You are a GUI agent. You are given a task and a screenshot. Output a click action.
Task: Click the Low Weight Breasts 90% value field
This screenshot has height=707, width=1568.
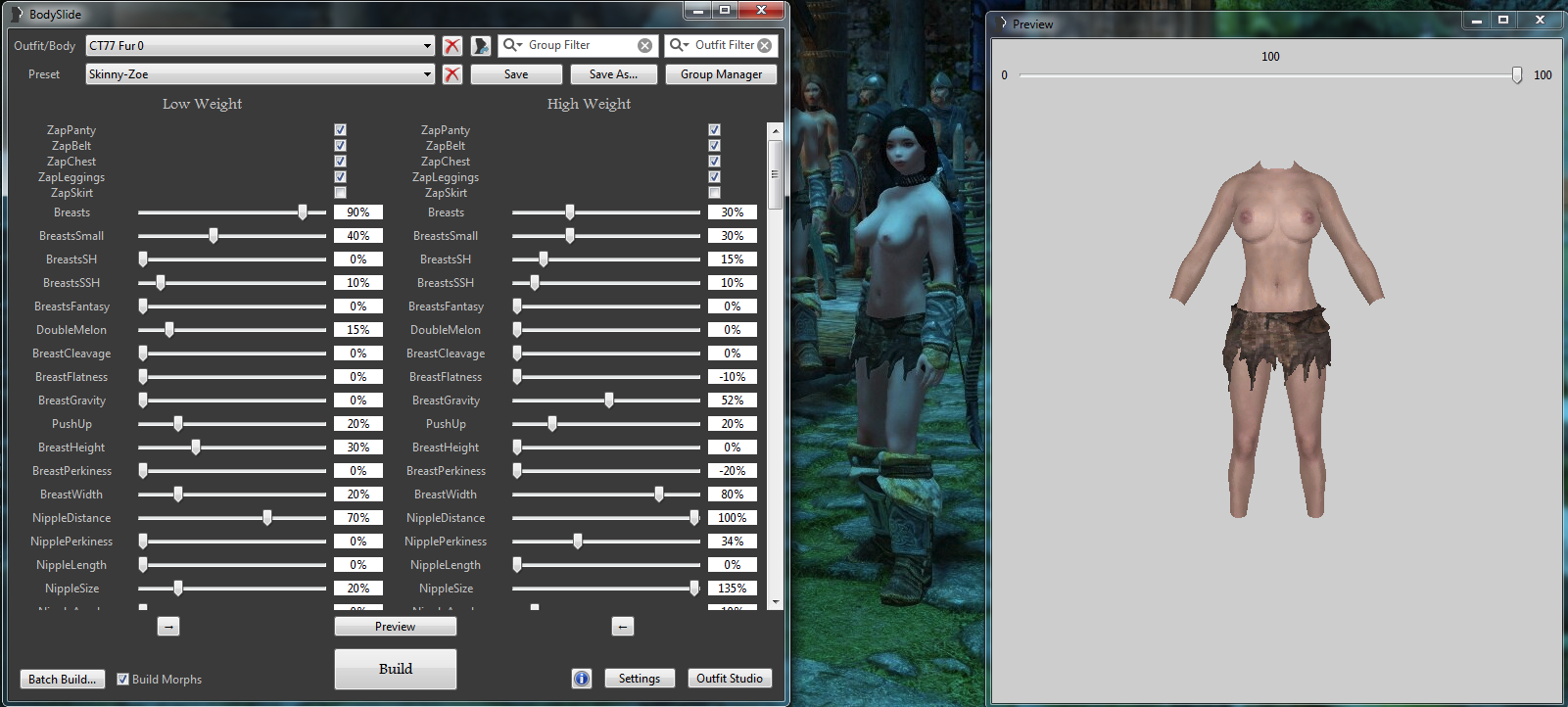[358, 212]
